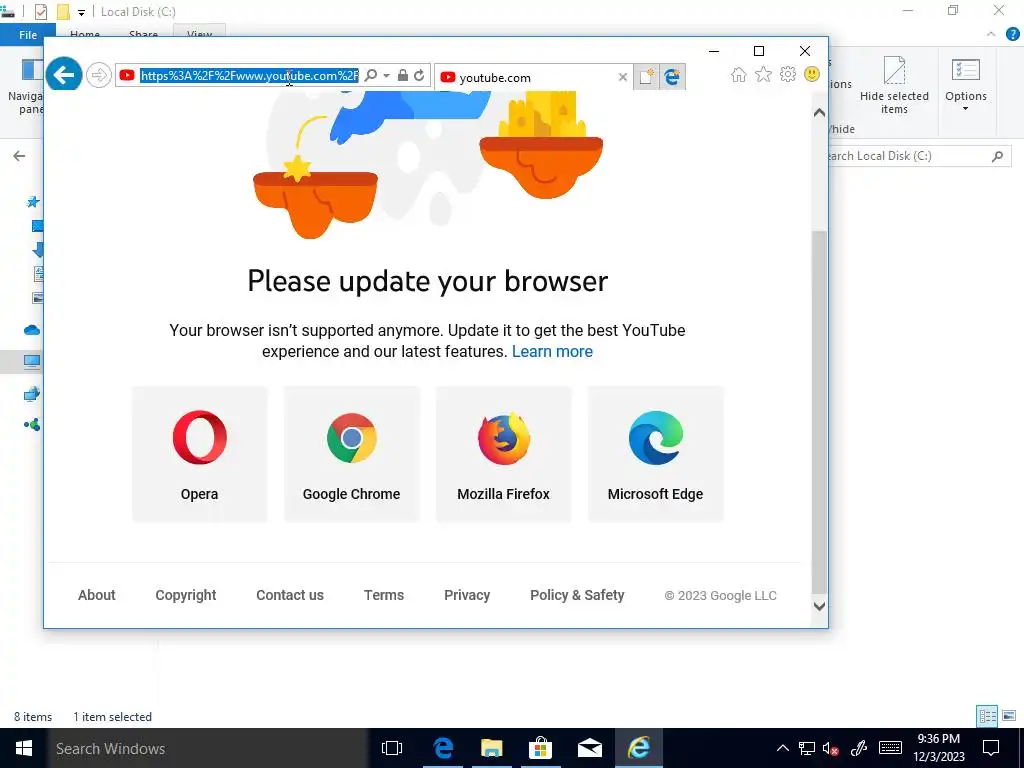1024x768 pixels.
Task: Close the youtube.com tab
Action: (x=623, y=77)
